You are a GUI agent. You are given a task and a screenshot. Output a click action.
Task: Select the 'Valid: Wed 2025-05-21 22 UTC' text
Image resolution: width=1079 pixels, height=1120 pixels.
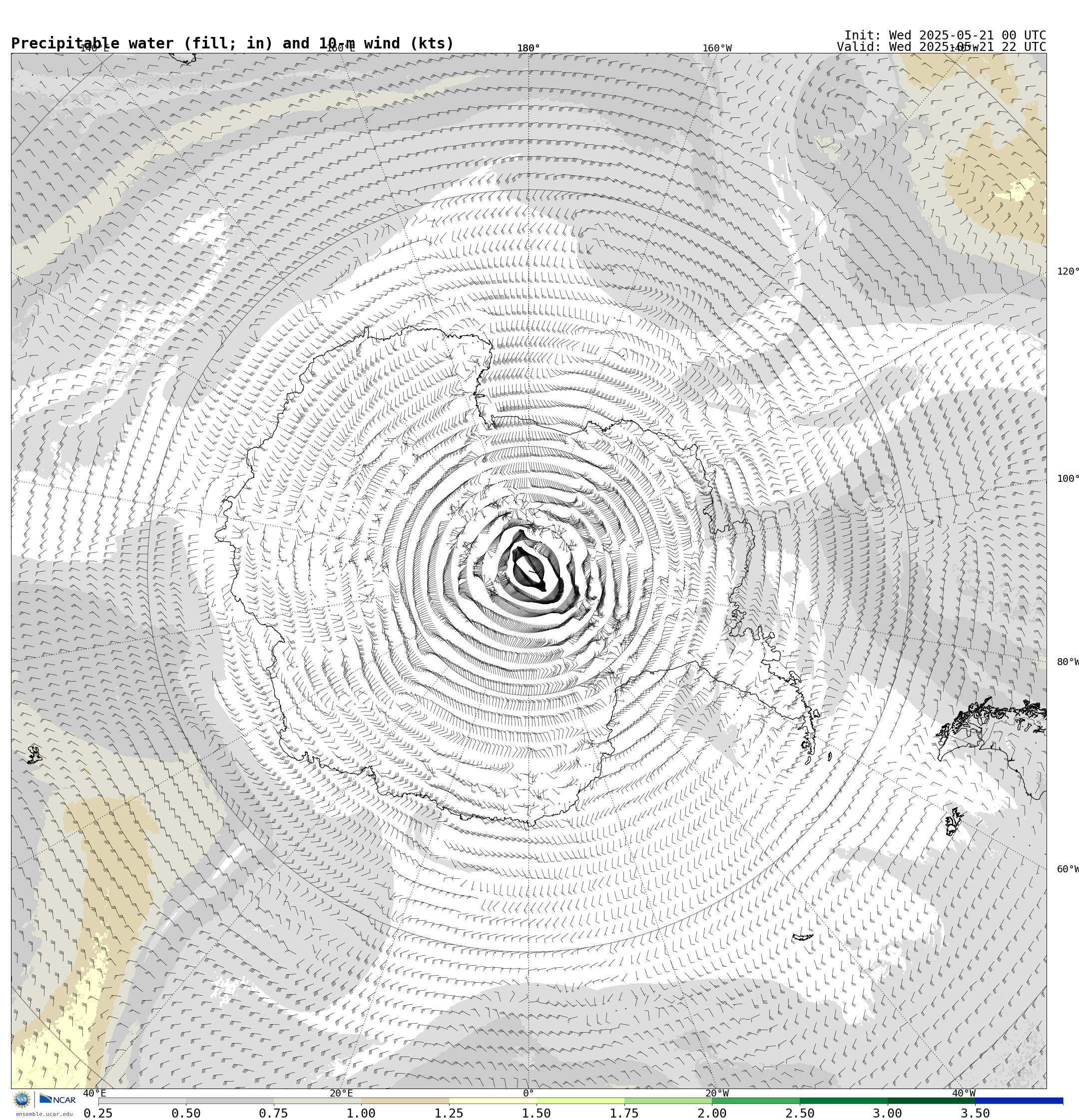click(x=941, y=47)
